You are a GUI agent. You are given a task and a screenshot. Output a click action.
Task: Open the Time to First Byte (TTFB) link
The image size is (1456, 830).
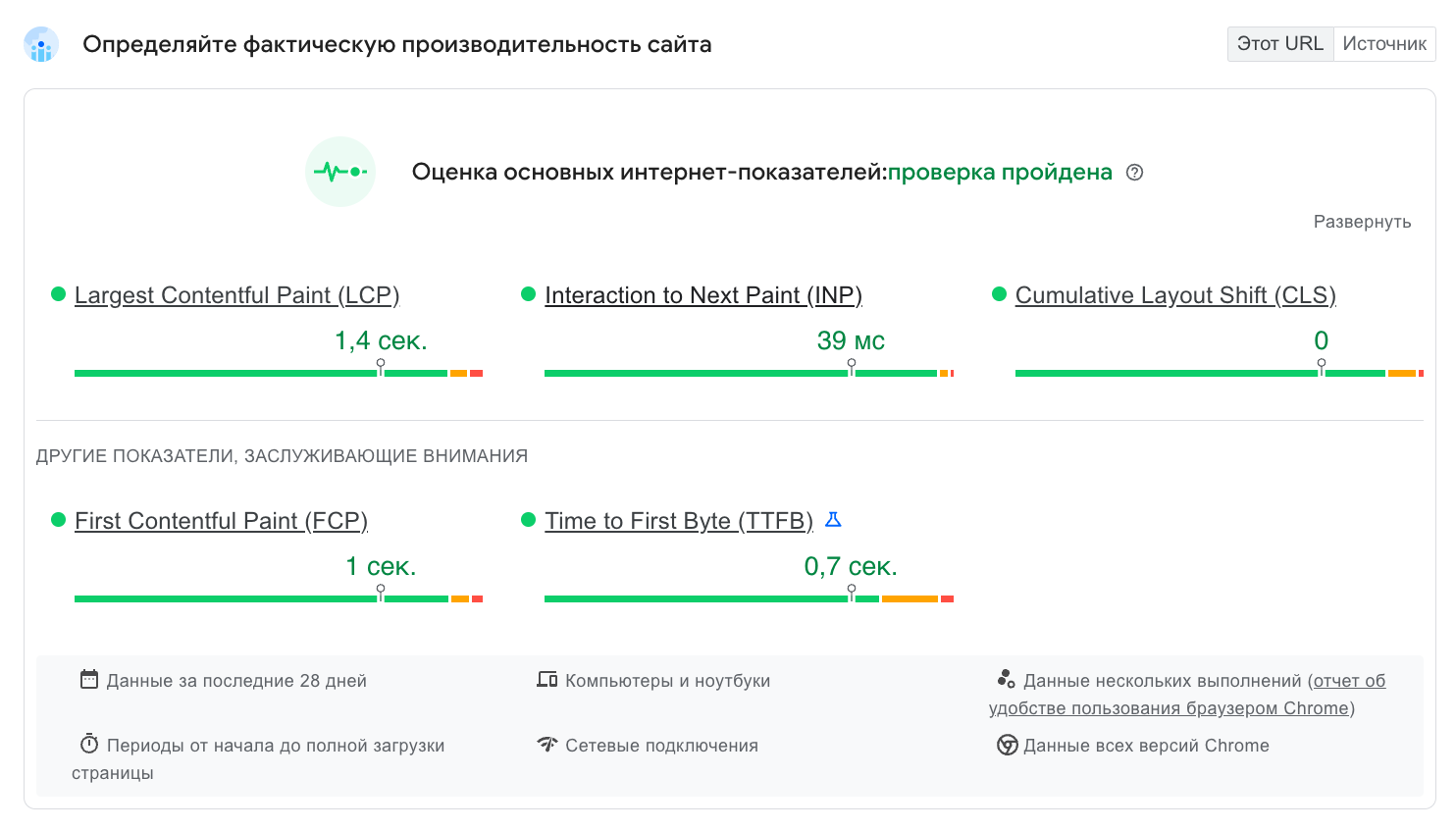[x=679, y=521]
